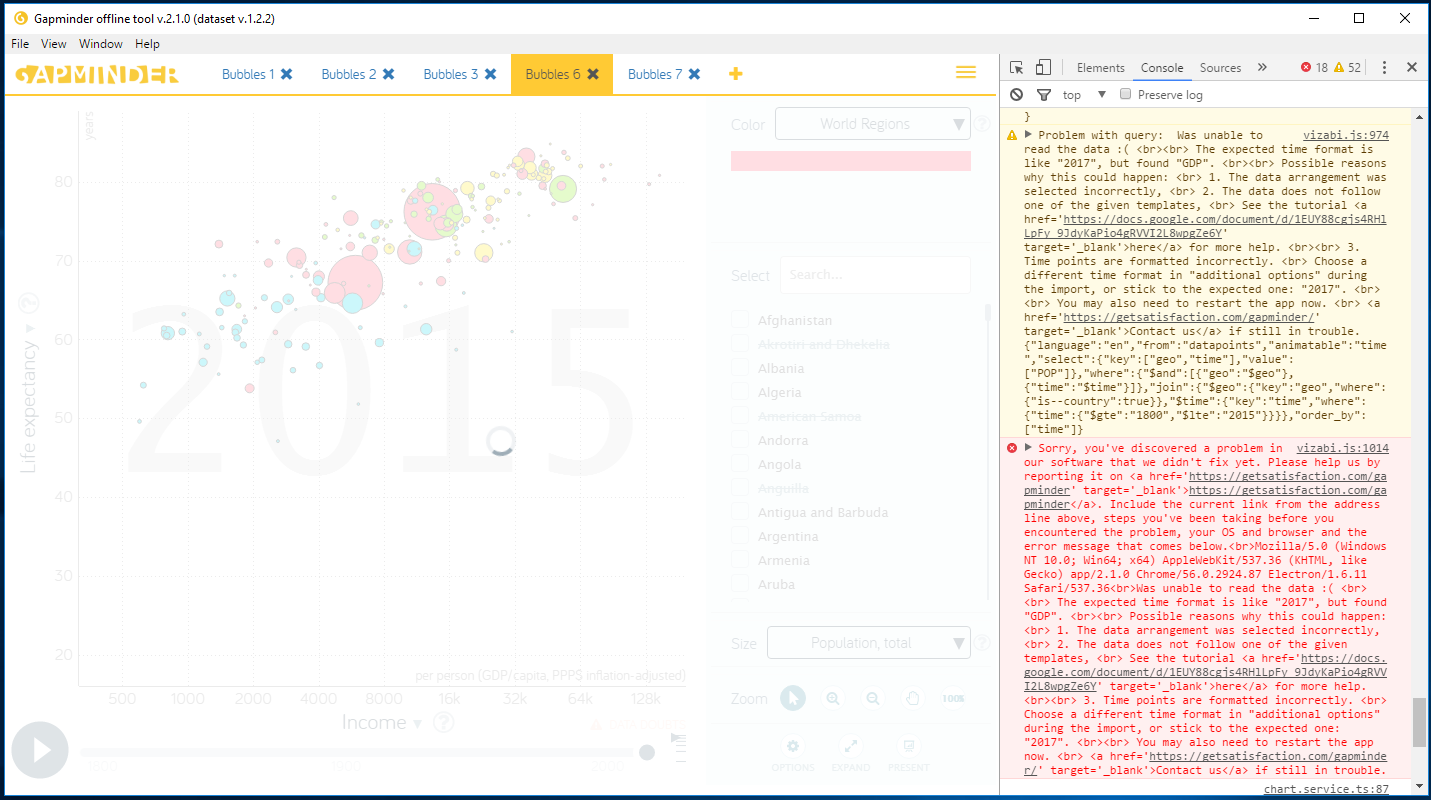The width and height of the screenshot is (1431, 800).
Task: Click the DevTools inspect element icon
Action: tap(1017, 68)
